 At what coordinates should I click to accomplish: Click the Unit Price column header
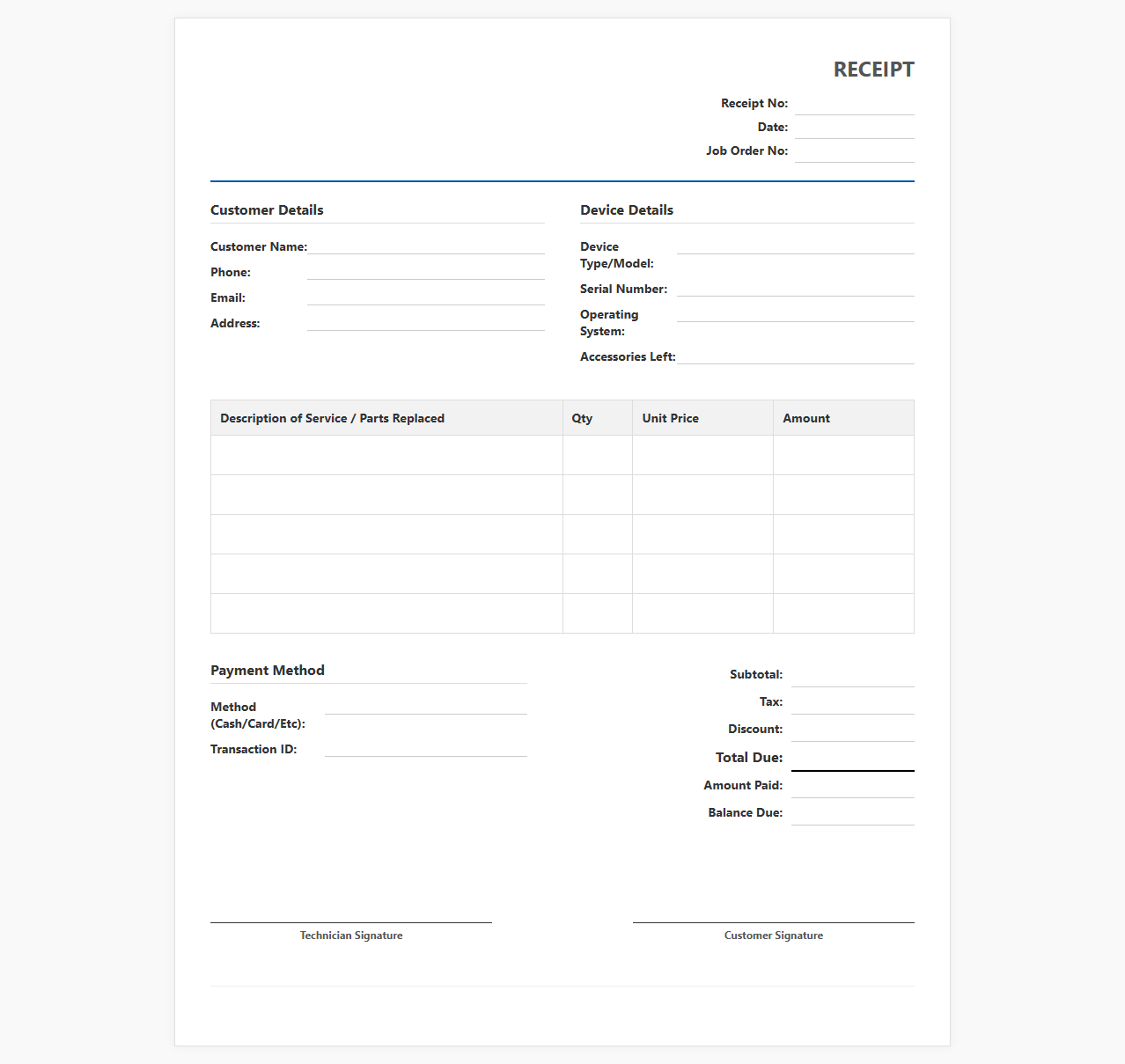703,418
